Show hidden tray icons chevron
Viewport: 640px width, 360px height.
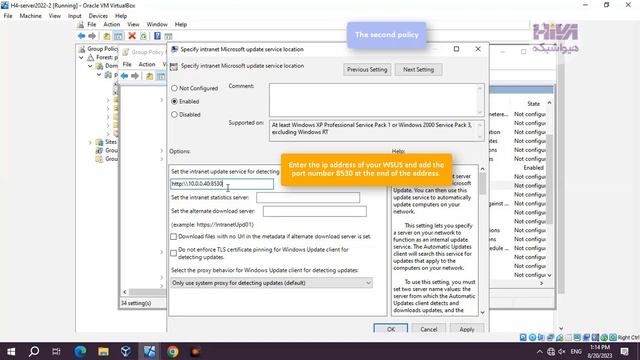(540, 351)
